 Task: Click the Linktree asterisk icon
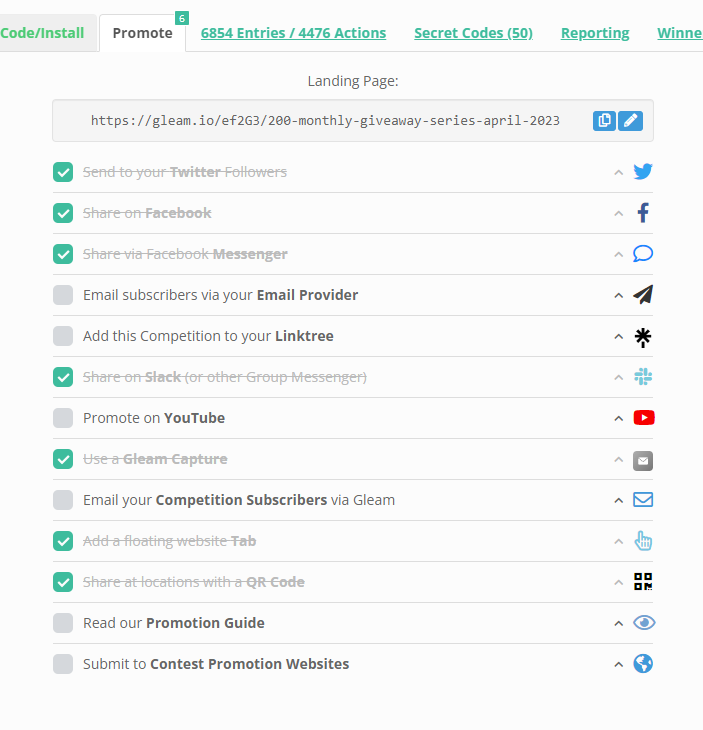(643, 337)
